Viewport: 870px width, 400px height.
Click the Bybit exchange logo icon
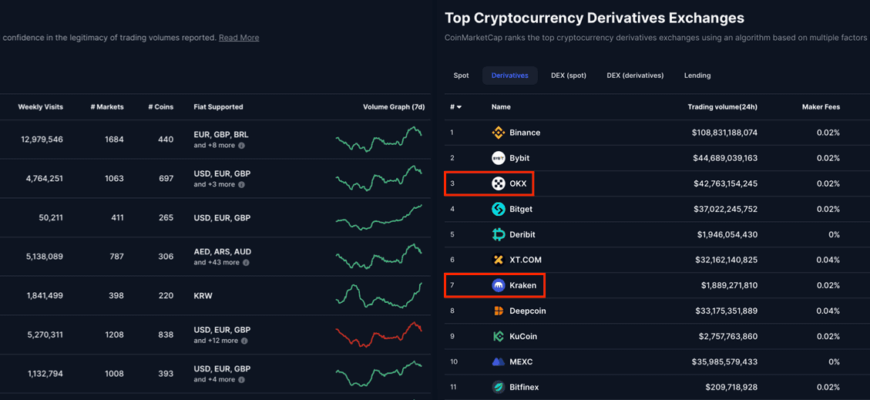[x=498, y=158]
